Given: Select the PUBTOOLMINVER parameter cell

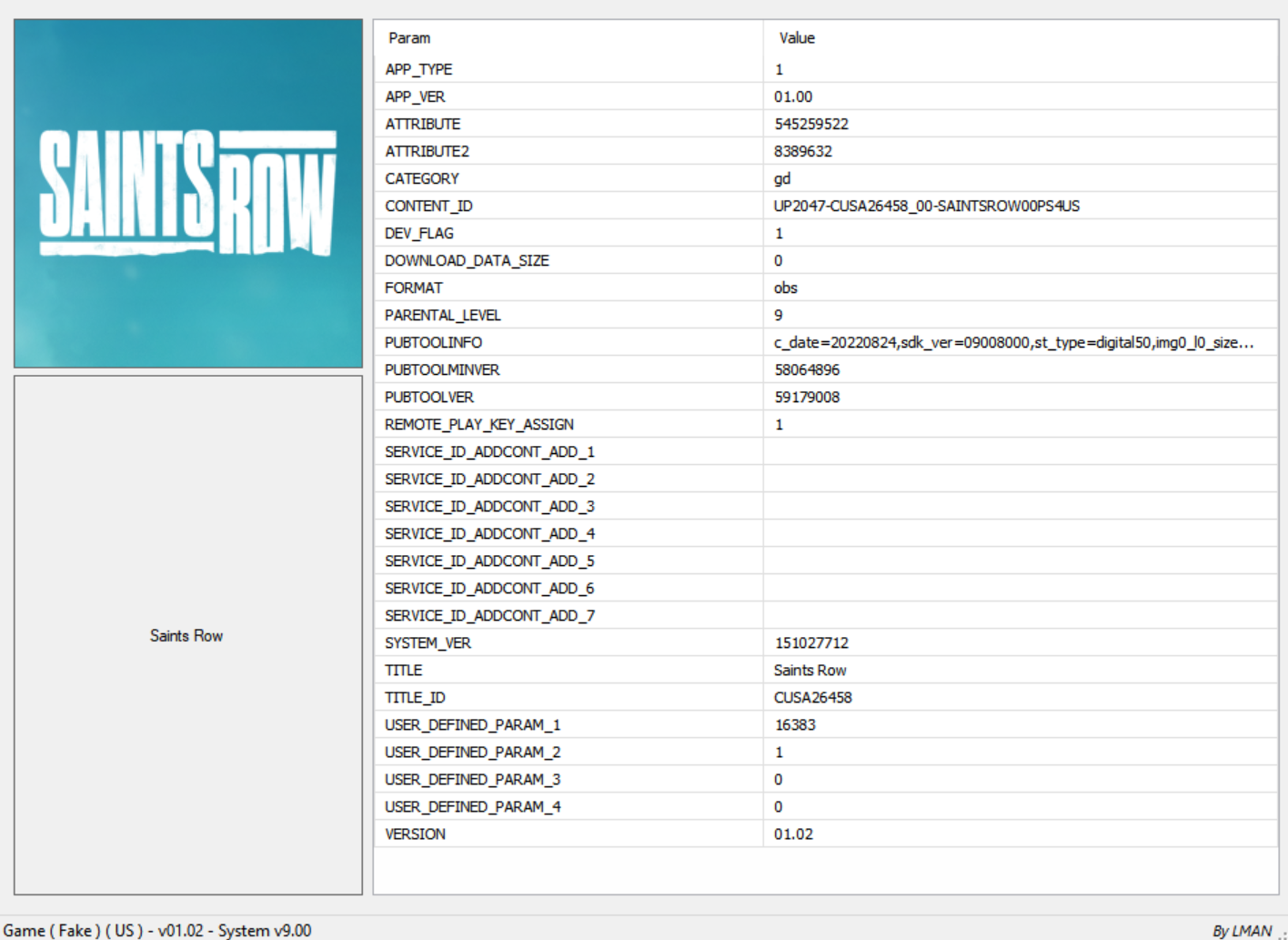Looking at the screenshot, I should [x=569, y=369].
